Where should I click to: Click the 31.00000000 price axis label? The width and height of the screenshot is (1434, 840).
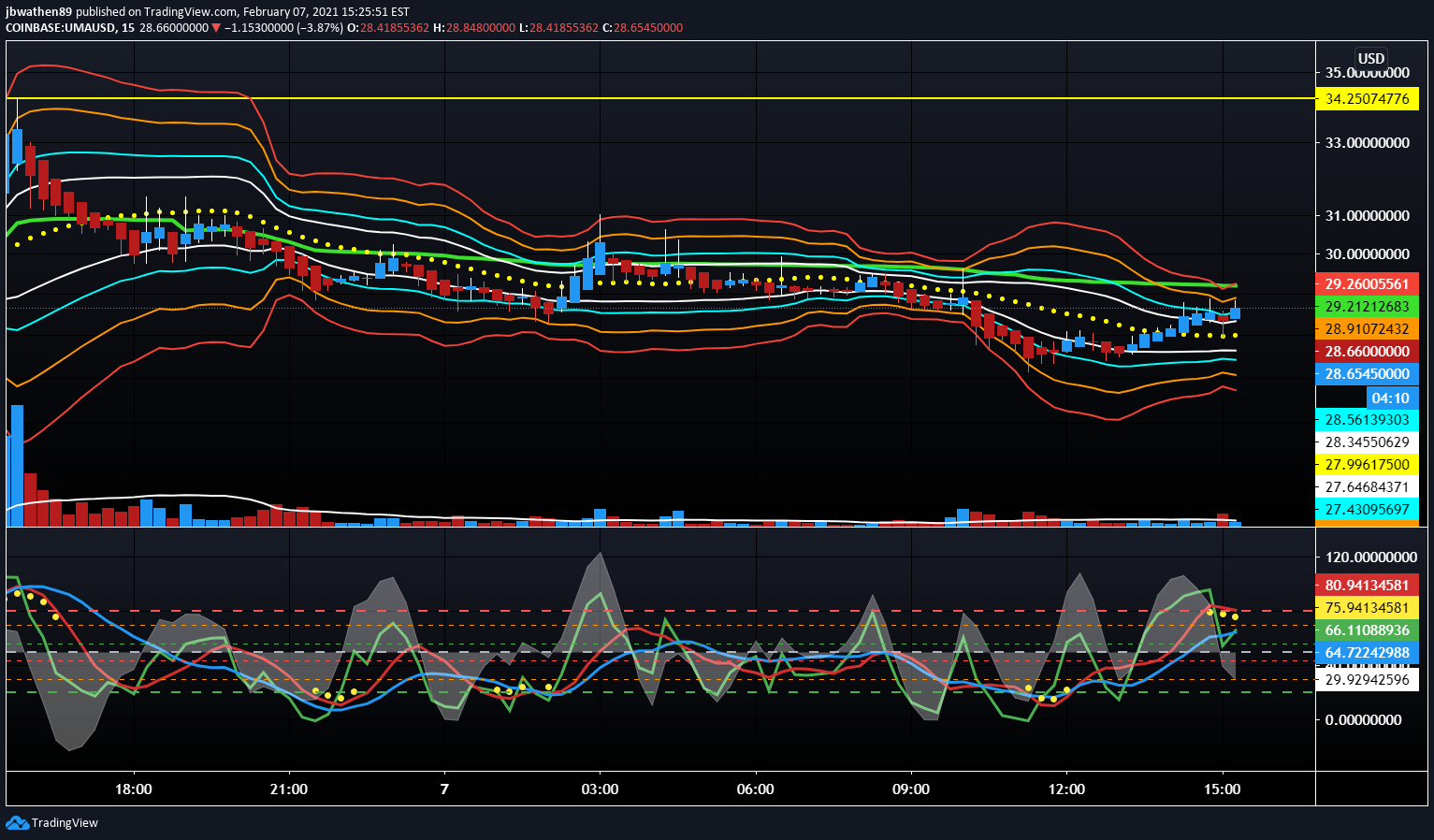coord(1367,215)
